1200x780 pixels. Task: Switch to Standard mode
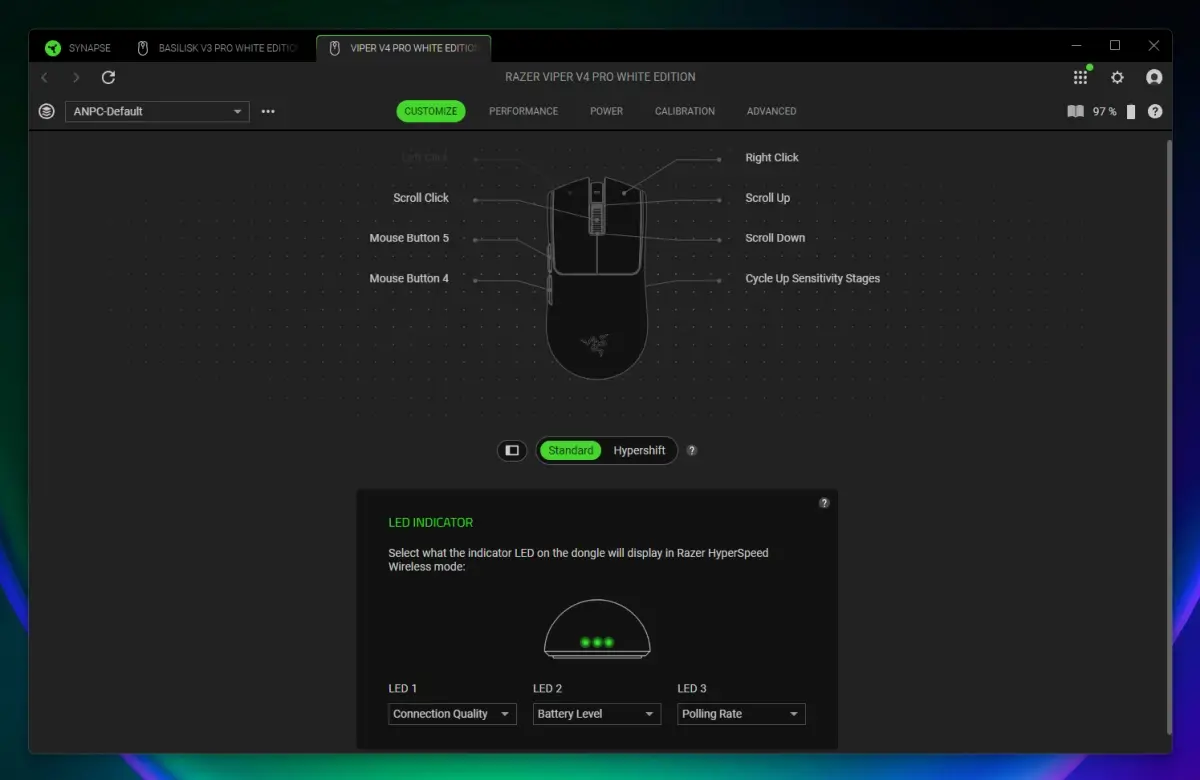(571, 450)
